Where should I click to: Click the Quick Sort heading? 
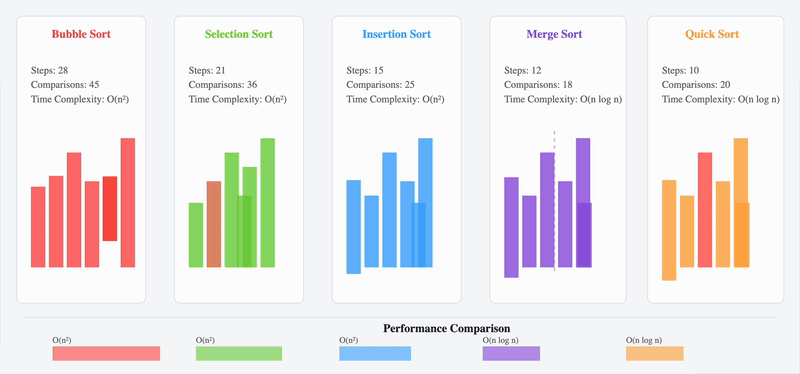pyautogui.click(x=712, y=34)
